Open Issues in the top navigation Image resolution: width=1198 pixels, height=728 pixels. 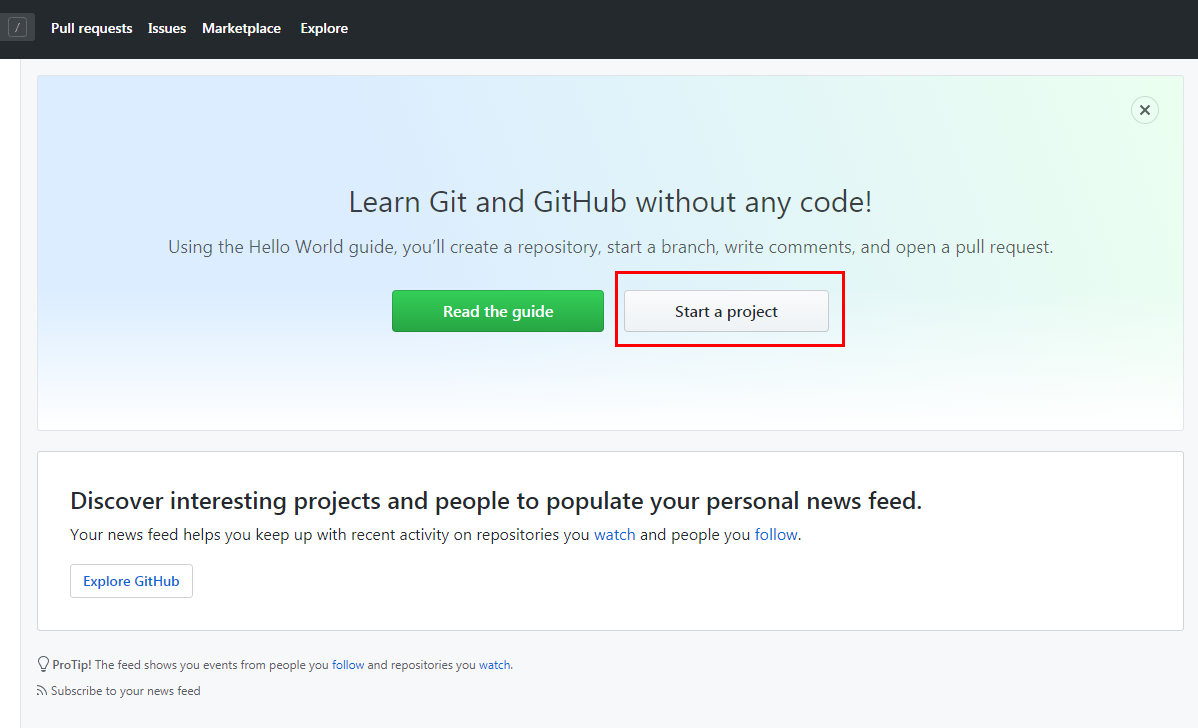coord(167,28)
